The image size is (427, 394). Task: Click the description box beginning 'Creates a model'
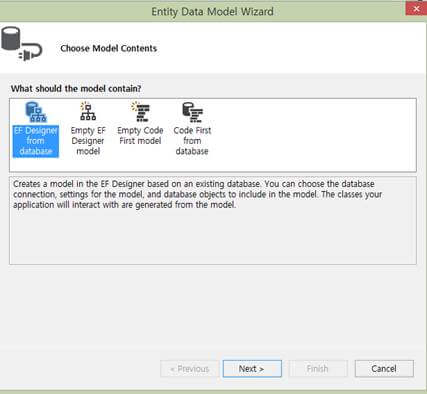coord(213,220)
